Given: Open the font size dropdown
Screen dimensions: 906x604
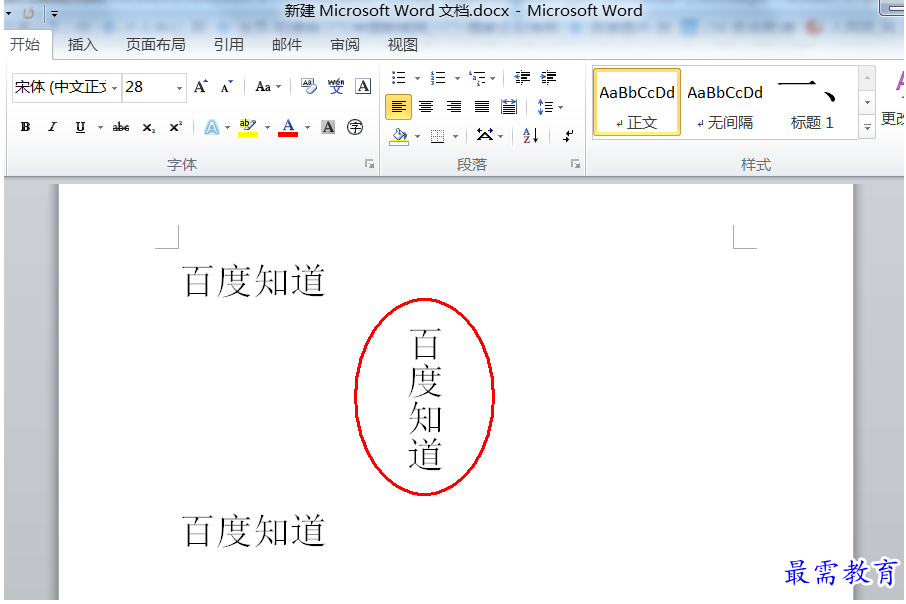Looking at the screenshot, I should 180,88.
